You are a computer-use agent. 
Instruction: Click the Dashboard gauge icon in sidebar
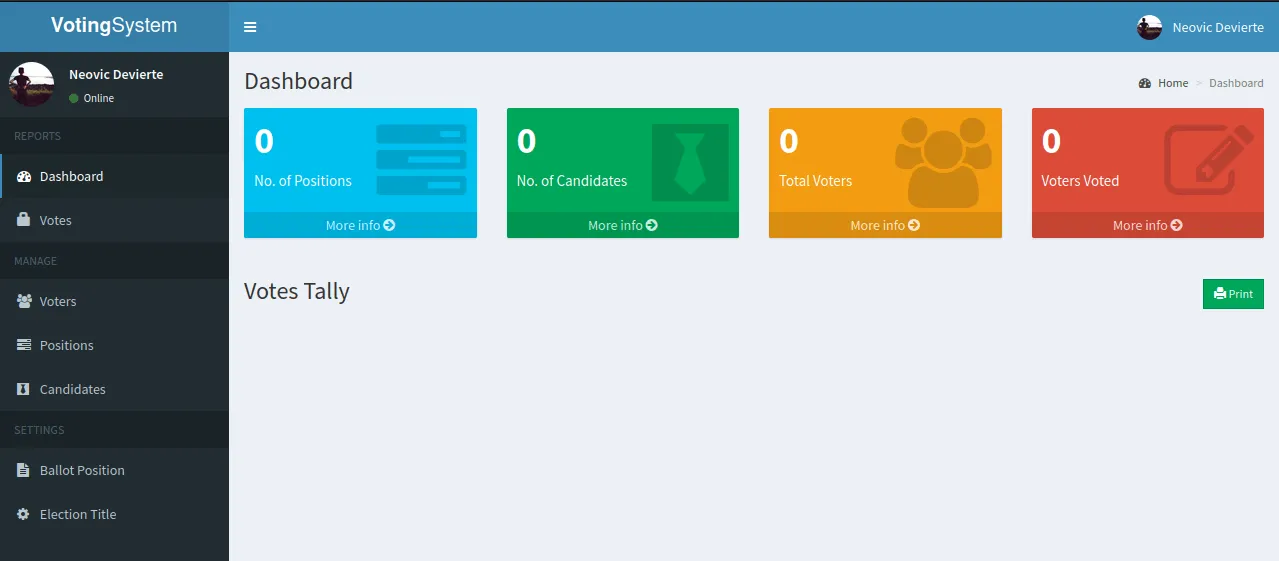tap(24, 177)
